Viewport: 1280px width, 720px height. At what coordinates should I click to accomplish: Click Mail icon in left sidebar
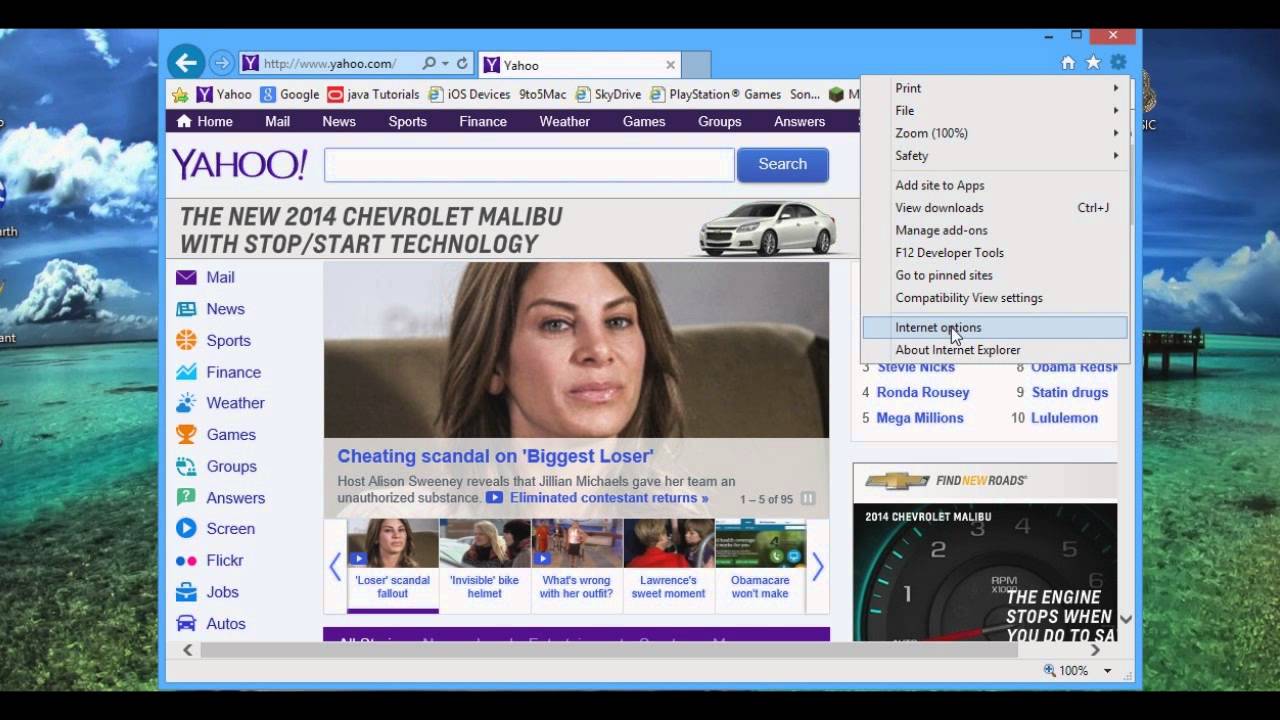[186, 277]
